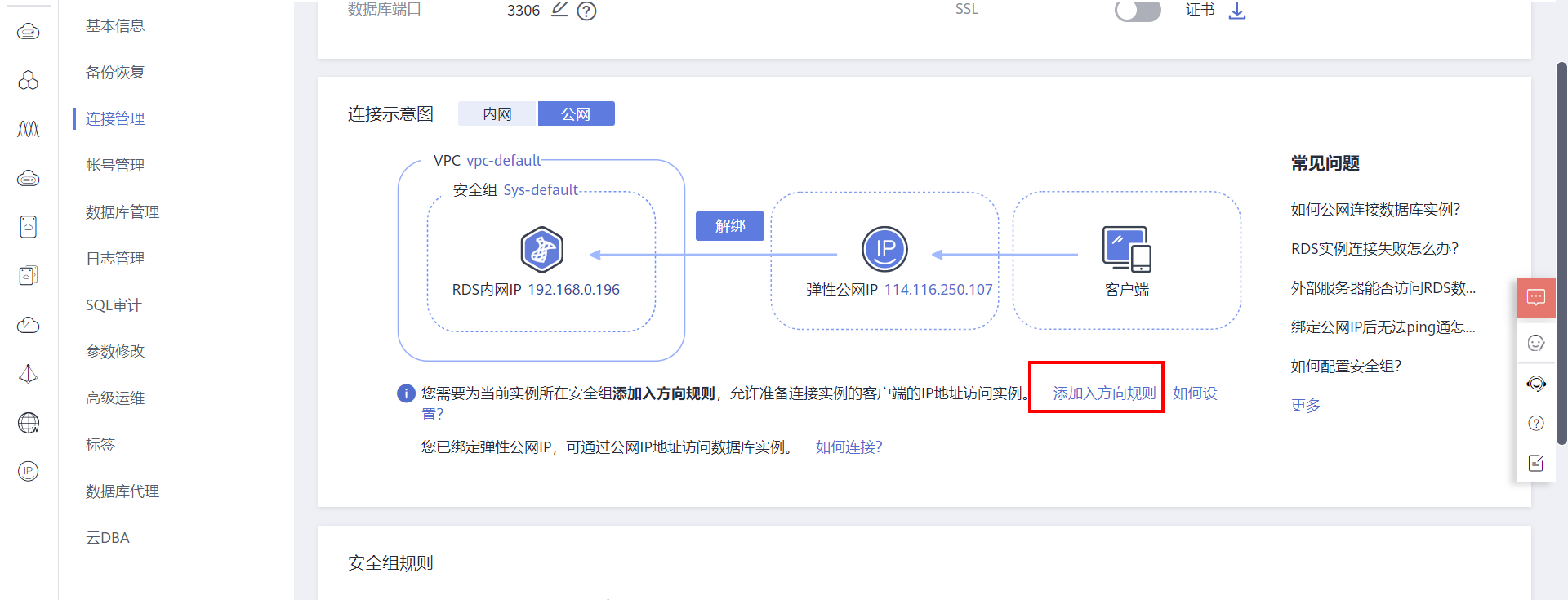Select the 公网 tab in the connection diagram

(x=576, y=113)
